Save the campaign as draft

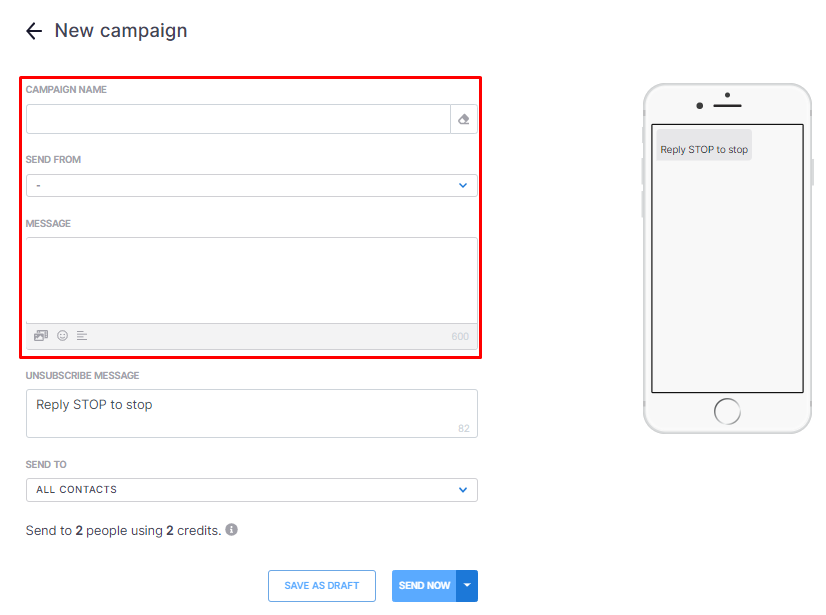[x=322, y=585]
